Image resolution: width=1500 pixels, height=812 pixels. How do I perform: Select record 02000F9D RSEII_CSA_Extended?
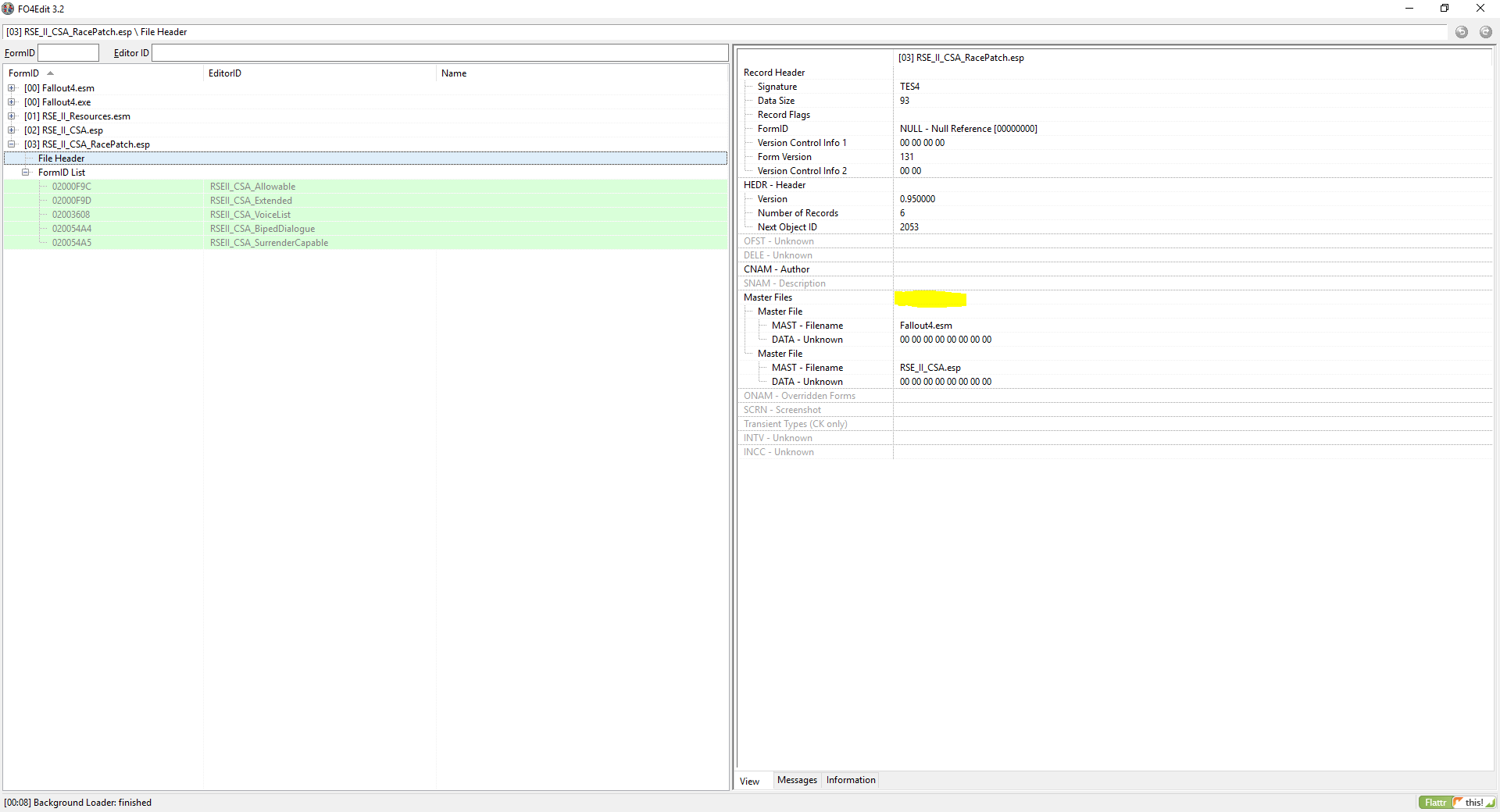pos(366,201)
